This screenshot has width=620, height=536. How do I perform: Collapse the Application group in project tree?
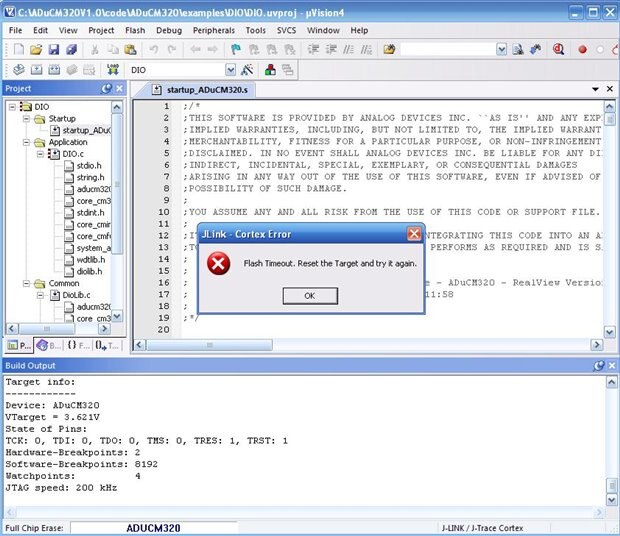click(26, 142)
